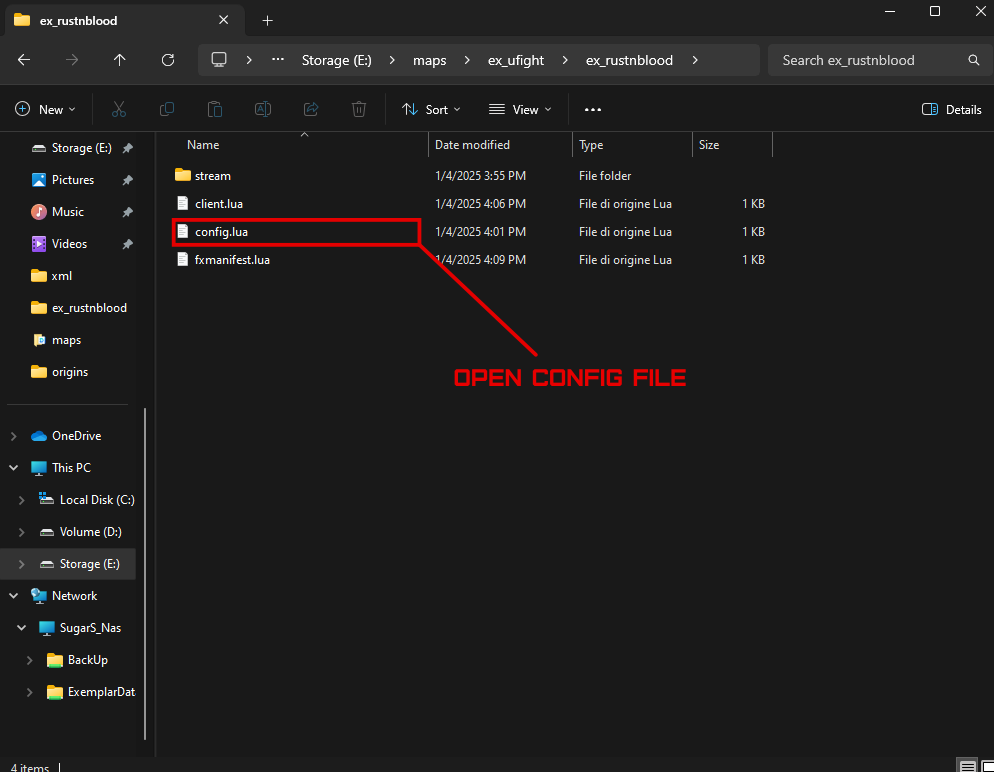Go back to the previous folder
994x772 pixels.
pos(24,60)
